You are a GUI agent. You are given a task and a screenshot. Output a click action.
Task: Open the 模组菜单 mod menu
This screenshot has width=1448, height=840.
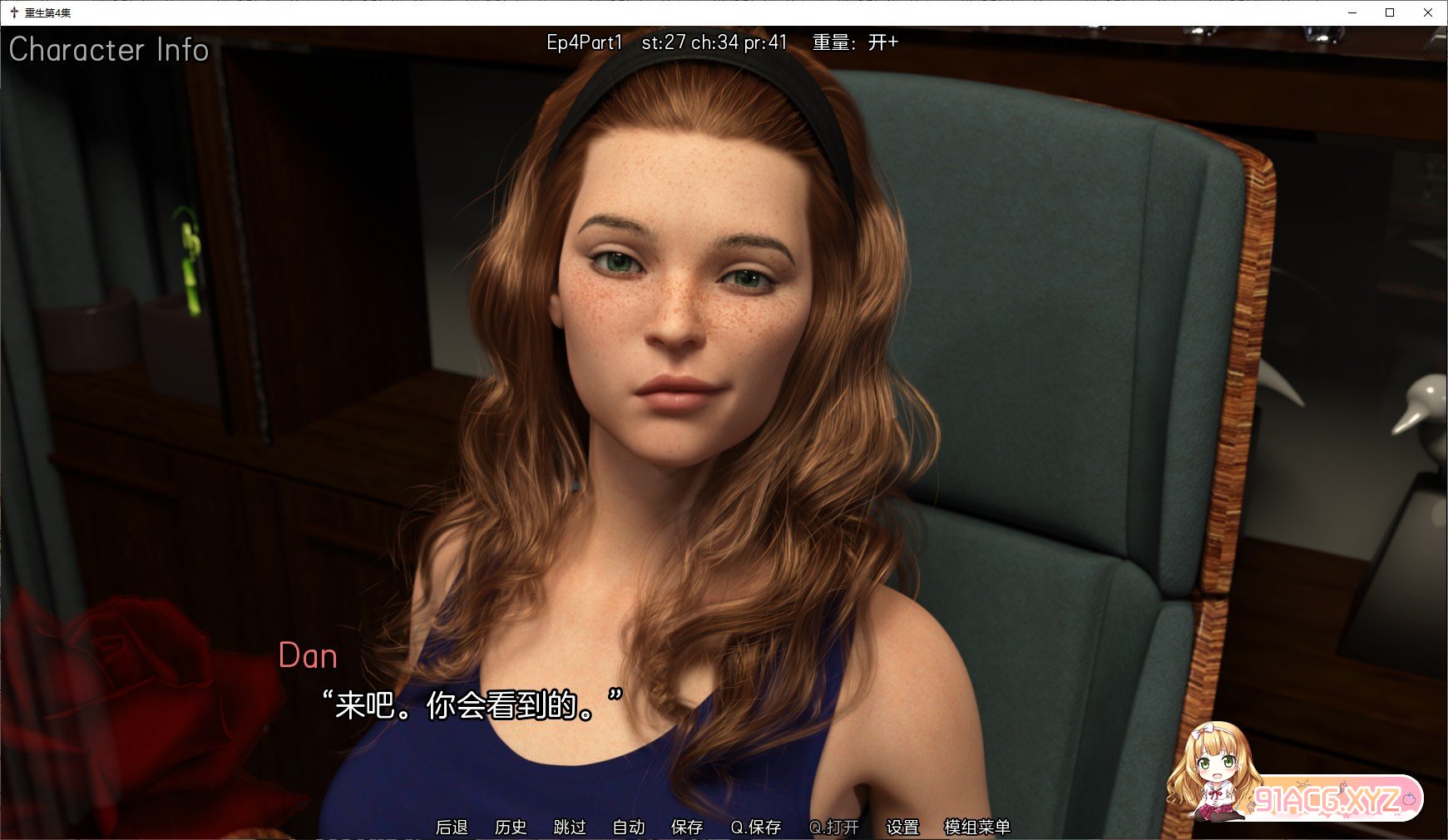point(976,828)
